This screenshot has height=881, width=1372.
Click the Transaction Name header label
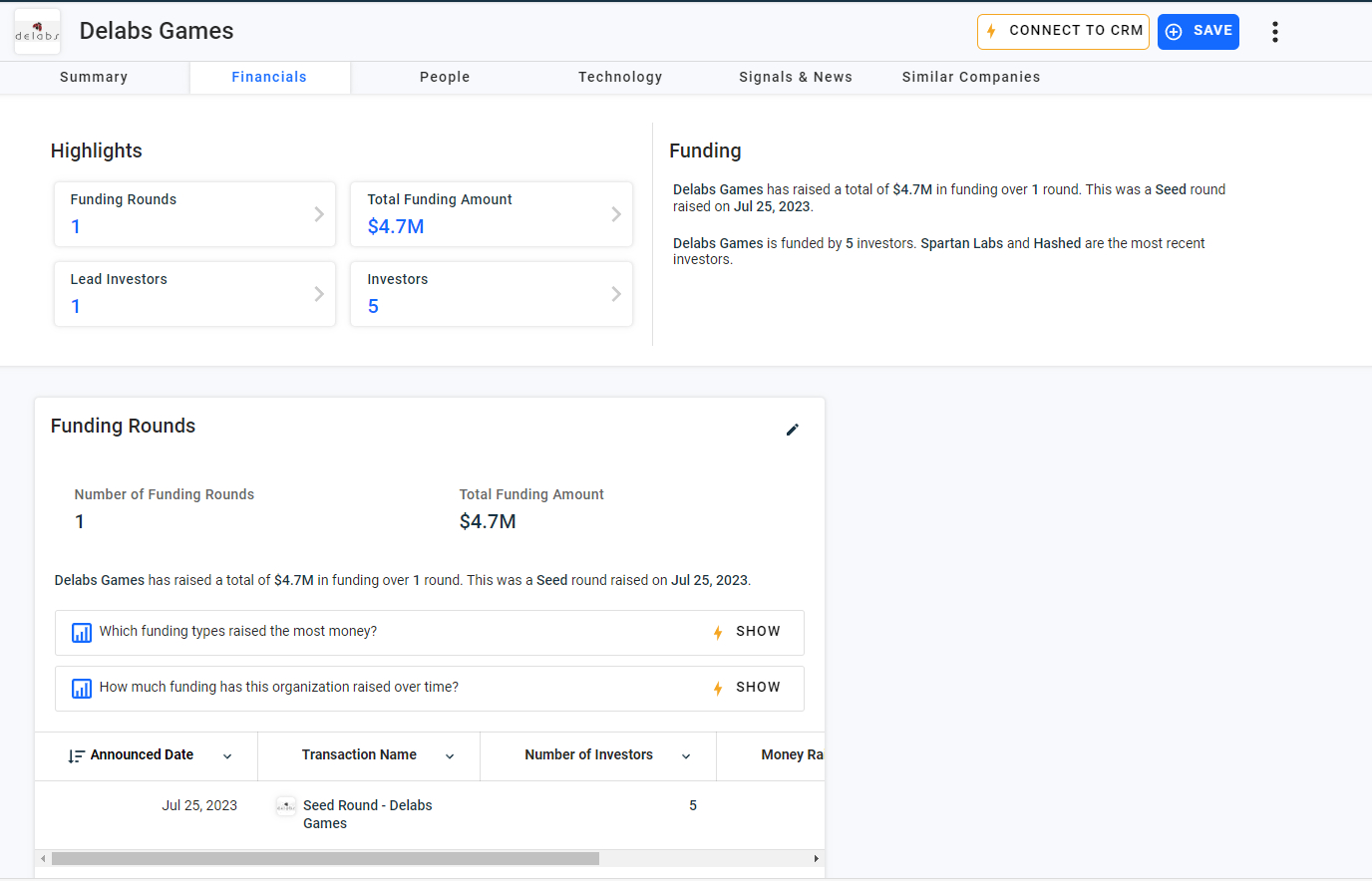[359, 755]
